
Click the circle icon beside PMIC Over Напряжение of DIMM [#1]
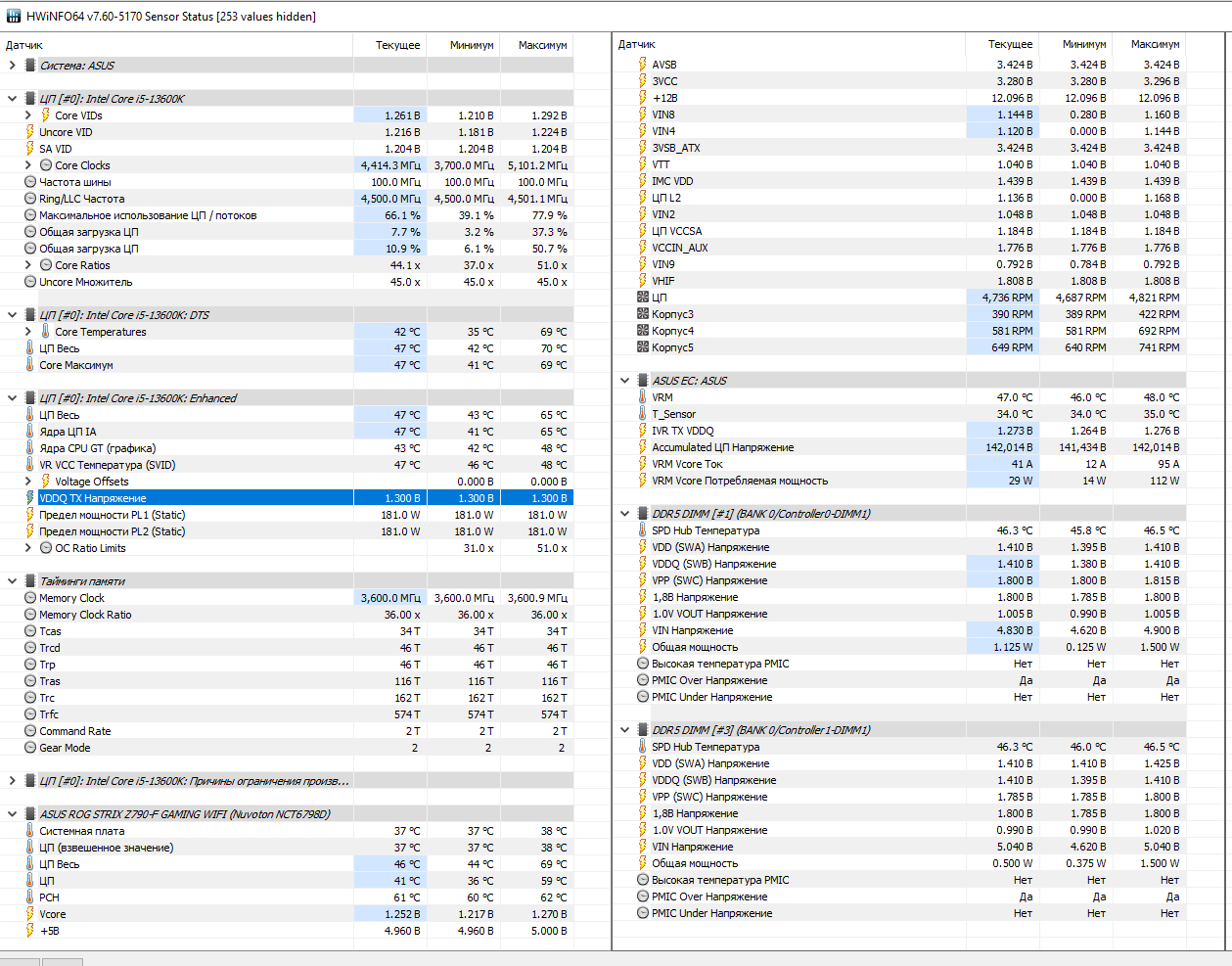point(643,680)
